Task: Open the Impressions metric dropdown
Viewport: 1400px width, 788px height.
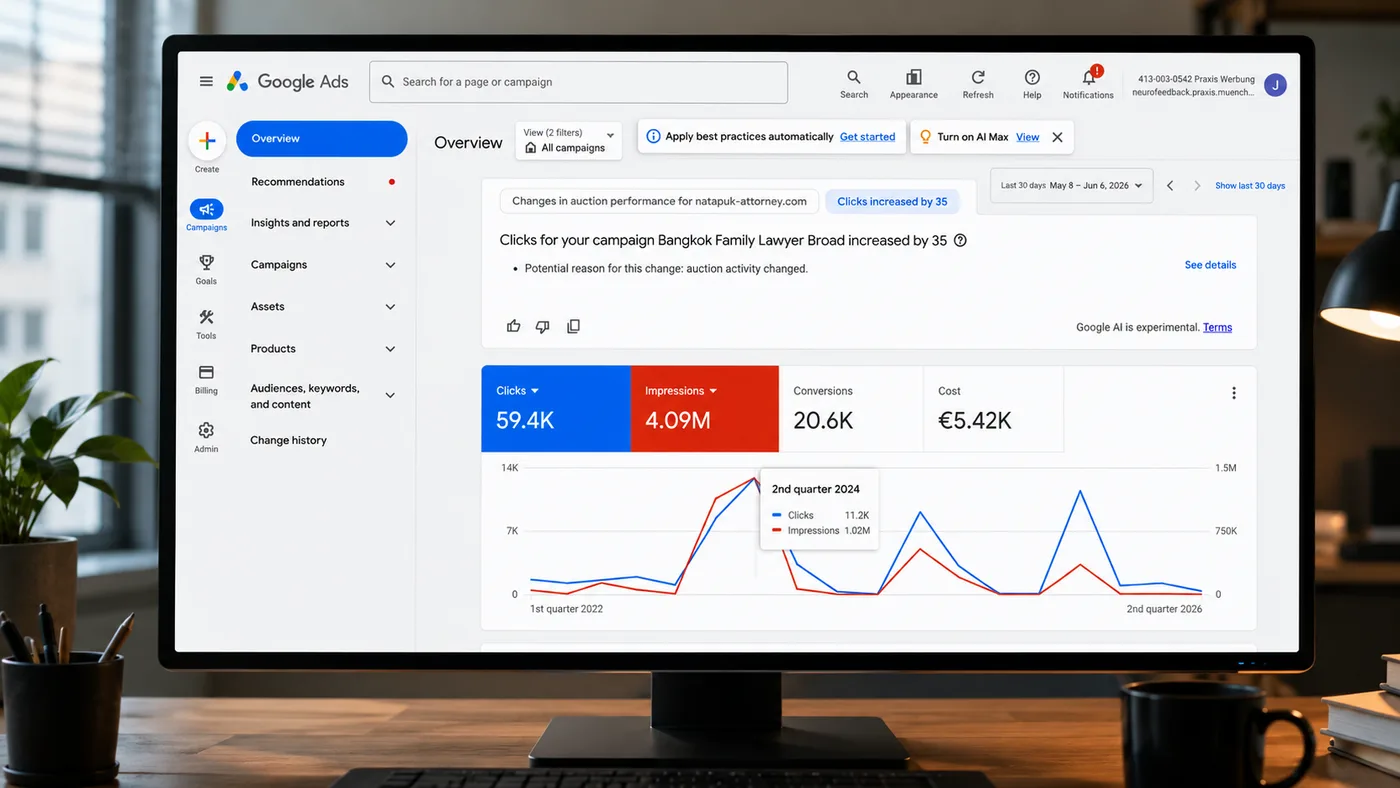Action: [681, 391]
